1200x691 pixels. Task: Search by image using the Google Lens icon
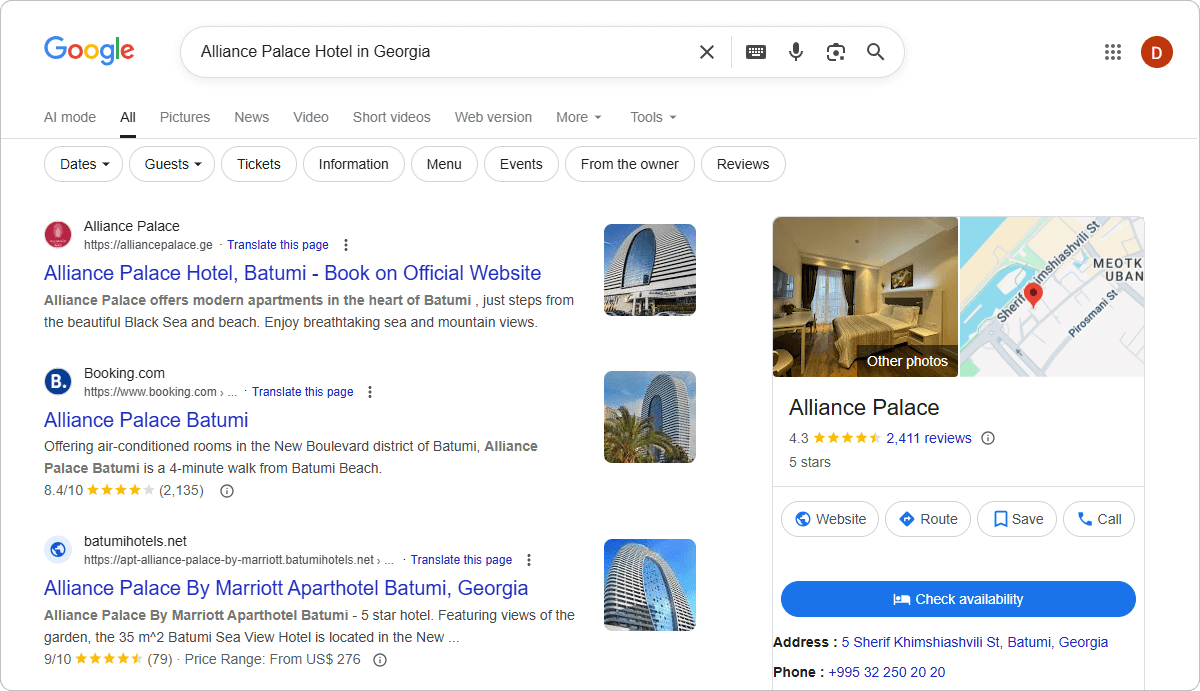click(836, 51)
